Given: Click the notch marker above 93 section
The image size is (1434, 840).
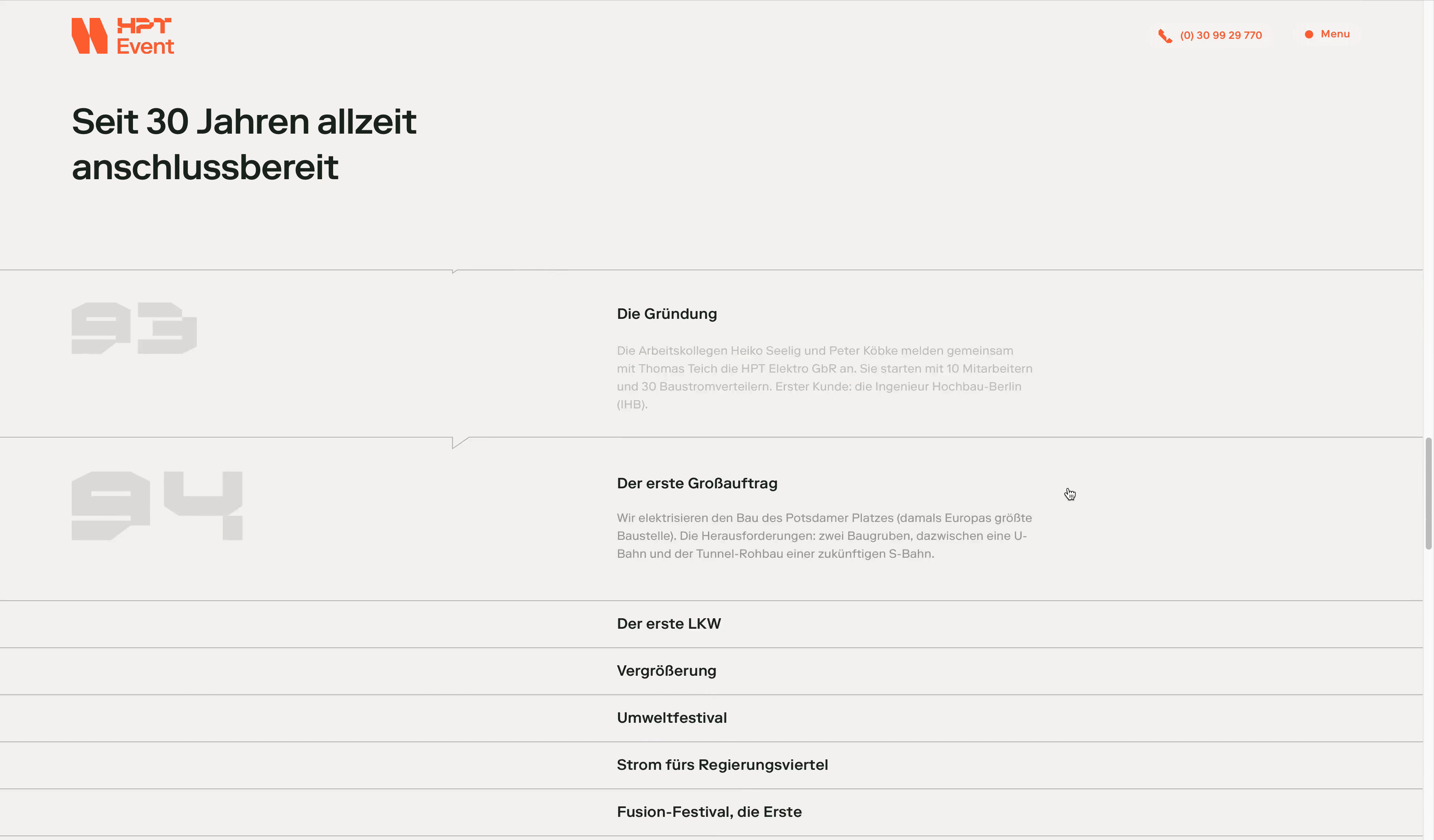Looking at the screenshot, I should point(455,271).
